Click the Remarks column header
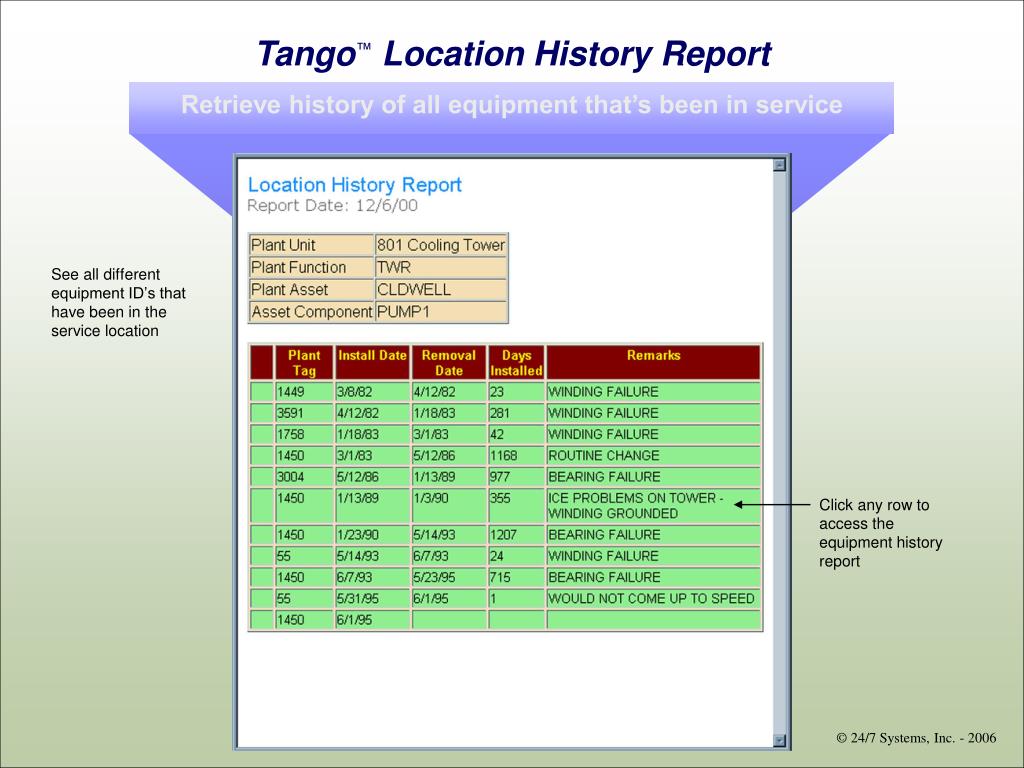The image size is (1024, 768). pyautogui.click(x=654, y=362)
